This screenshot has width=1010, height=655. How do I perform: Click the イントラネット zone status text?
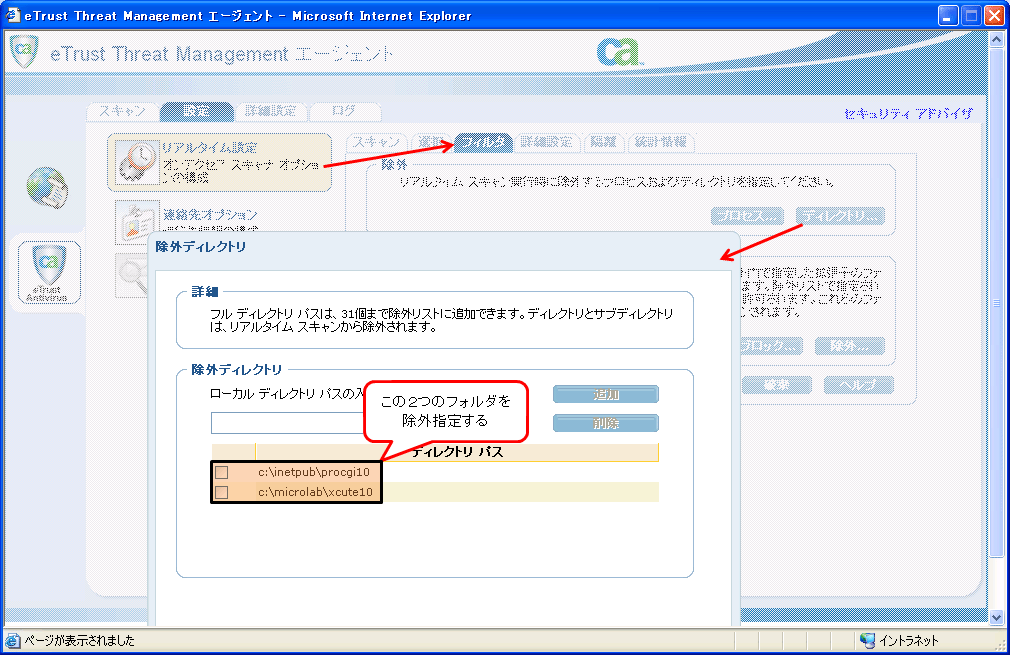tap(908, 641)
